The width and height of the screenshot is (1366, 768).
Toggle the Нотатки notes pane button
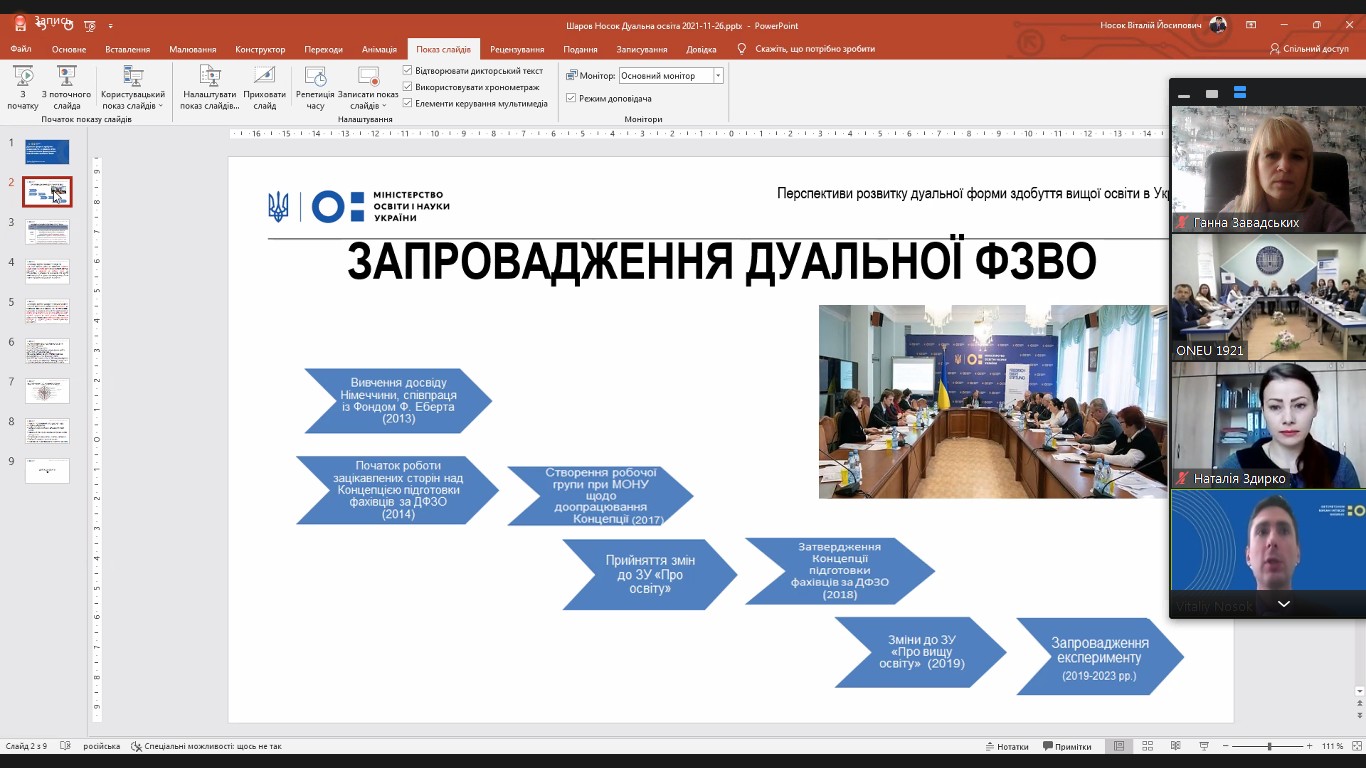pyautogui.click(x=1007, y=746)
